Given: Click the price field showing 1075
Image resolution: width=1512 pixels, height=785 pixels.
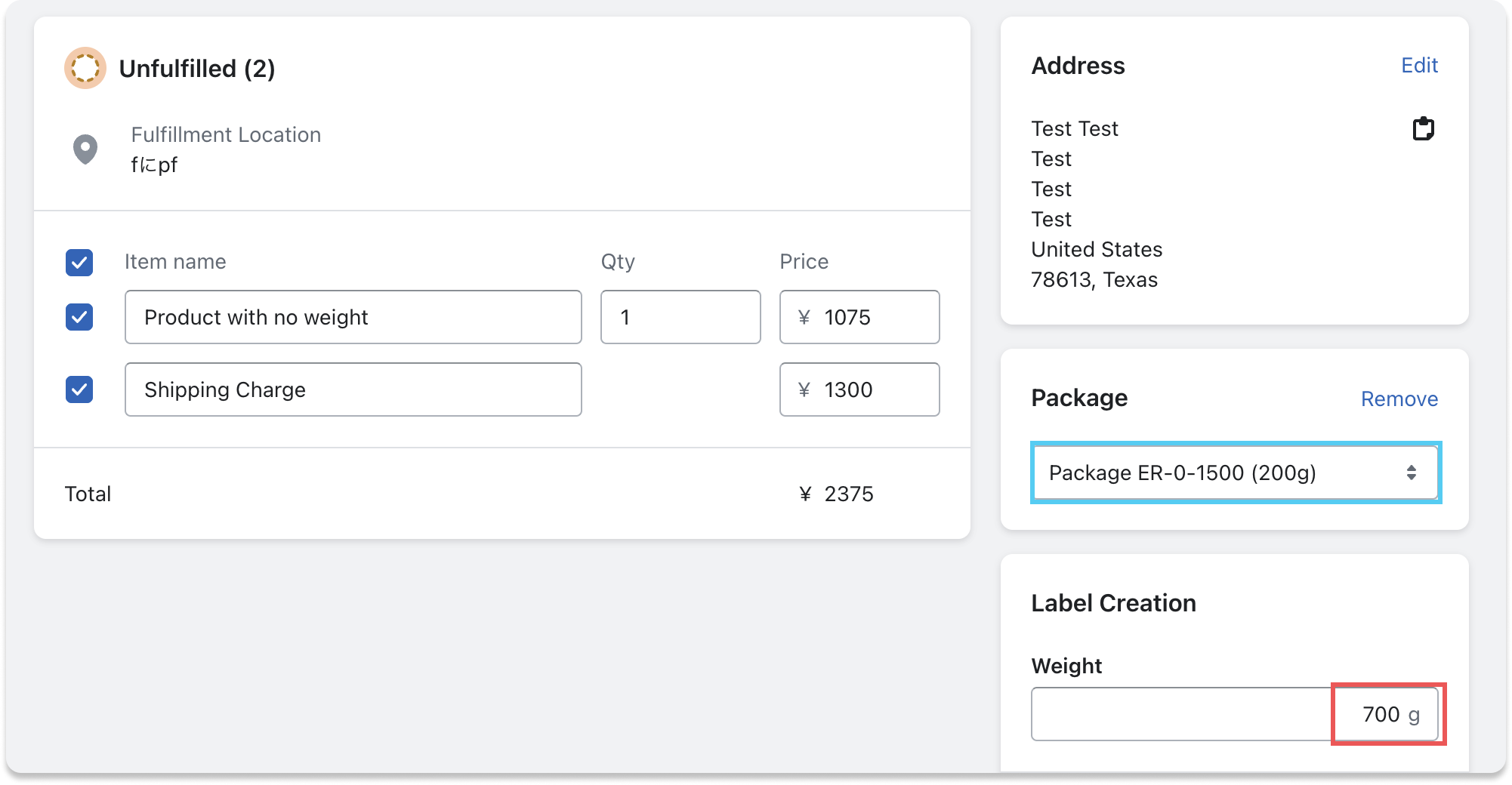Looking at the screenshot, I should [x=859, y=317].
